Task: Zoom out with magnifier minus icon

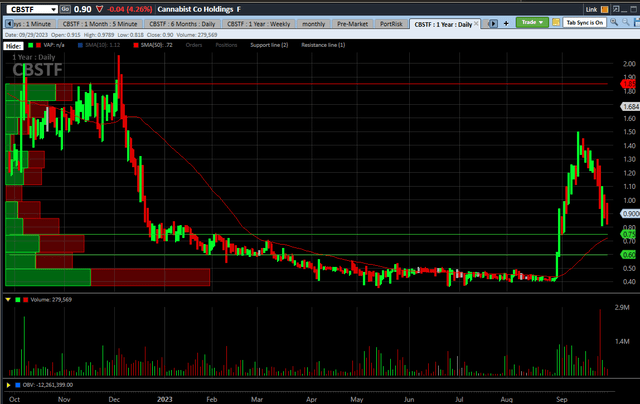Action: pyautogui.click(x=626, y=22)
